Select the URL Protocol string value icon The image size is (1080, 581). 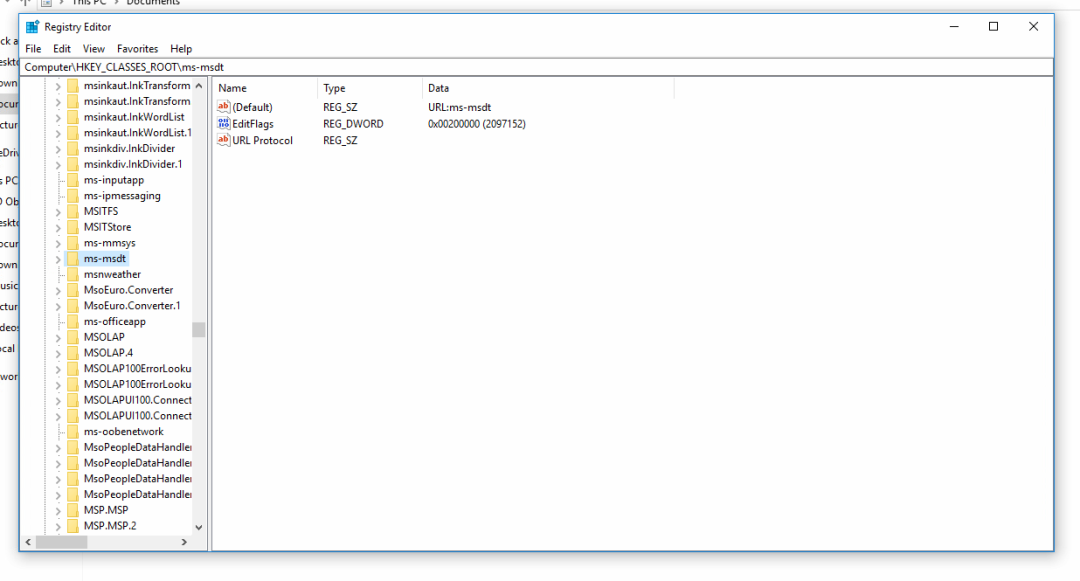pos(223,140)
